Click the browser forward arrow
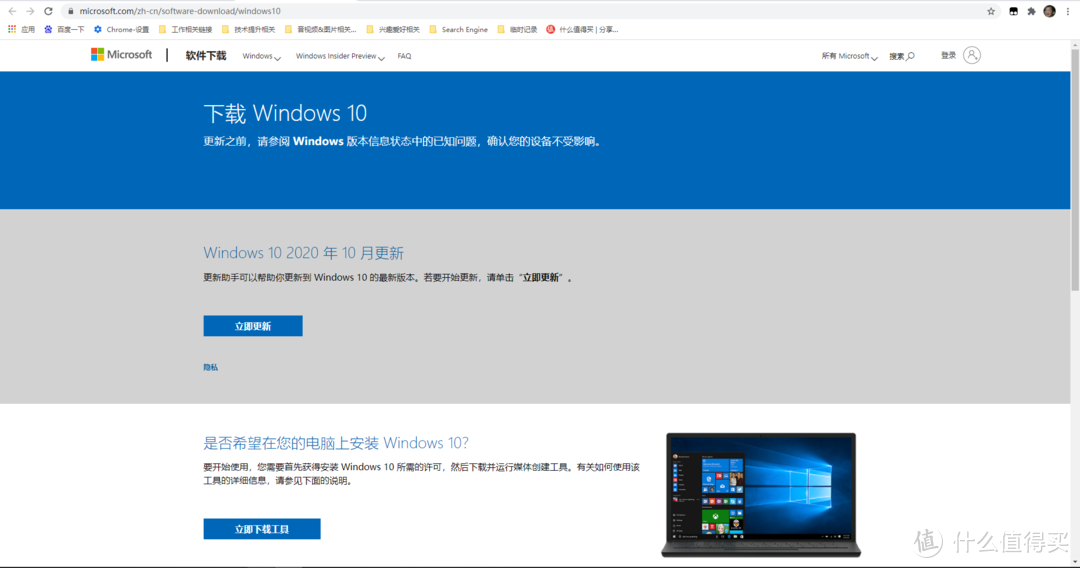Screen dimensions: 1080x568 click(x=30, y=11)
